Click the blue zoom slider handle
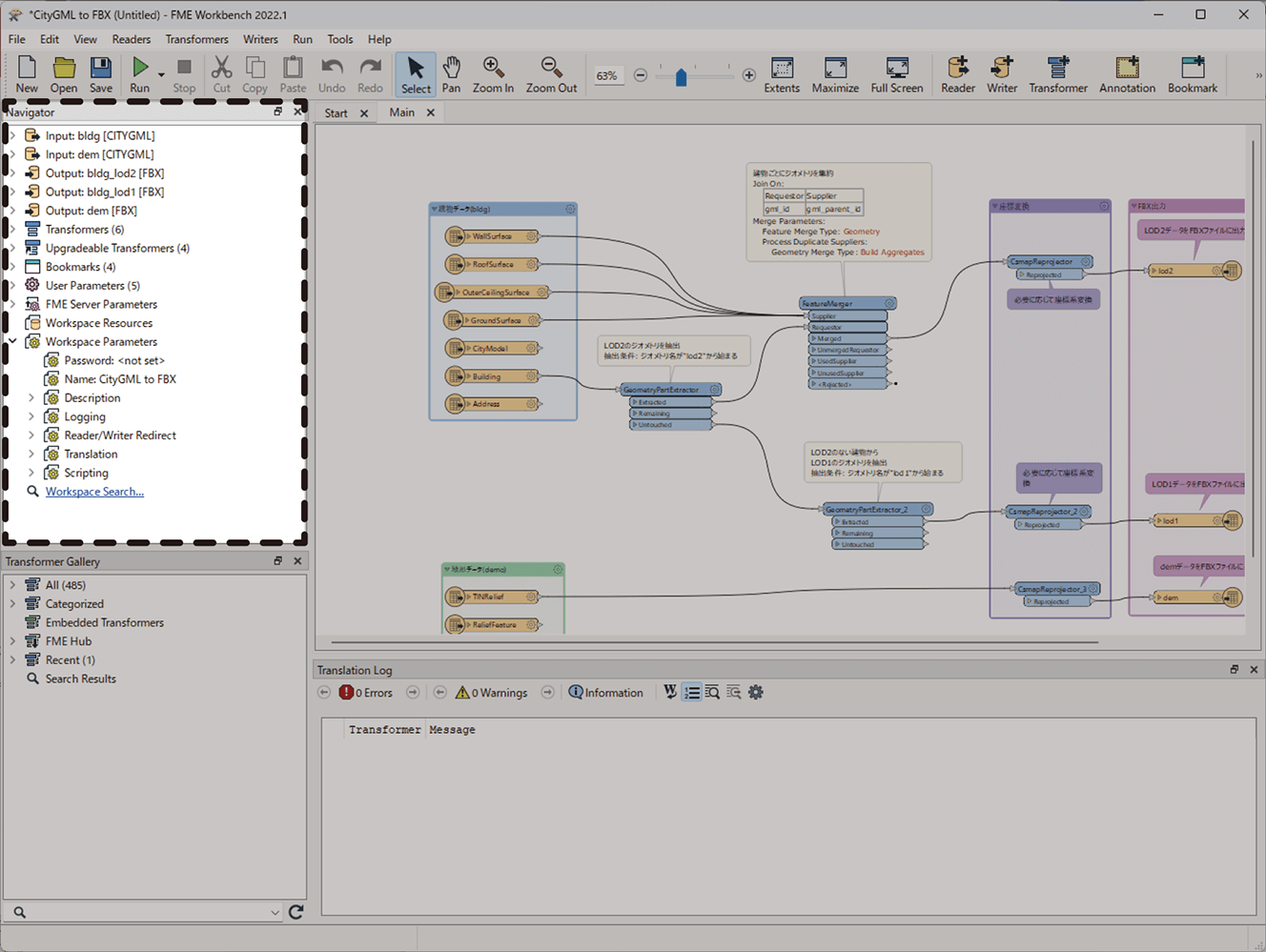 click(x=681, y=77)
